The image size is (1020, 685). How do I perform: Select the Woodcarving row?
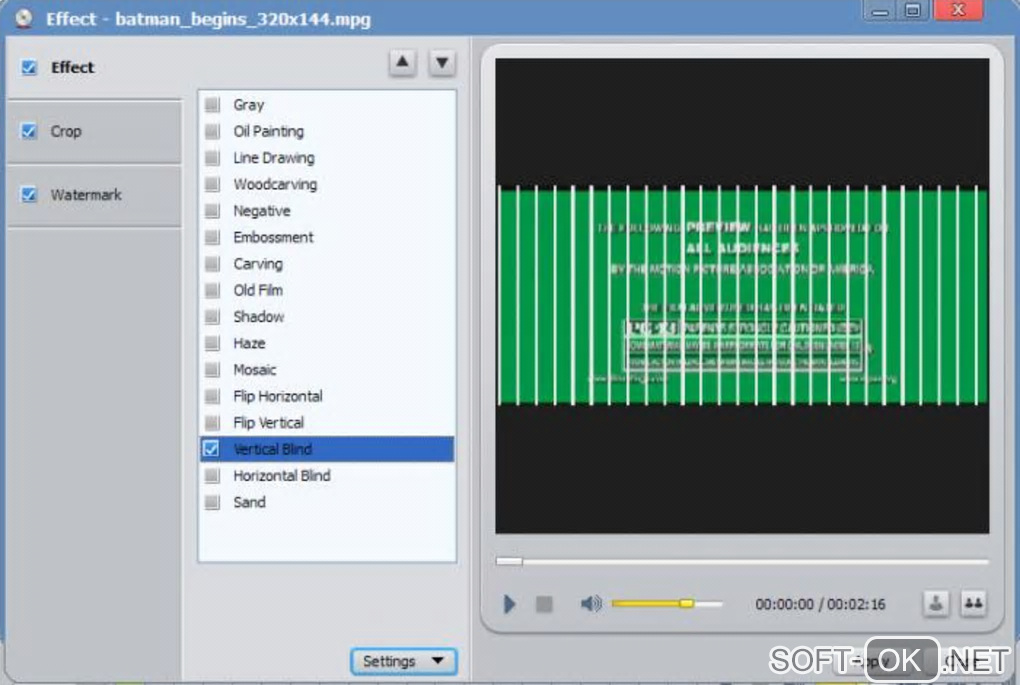(x=327, y=184)
